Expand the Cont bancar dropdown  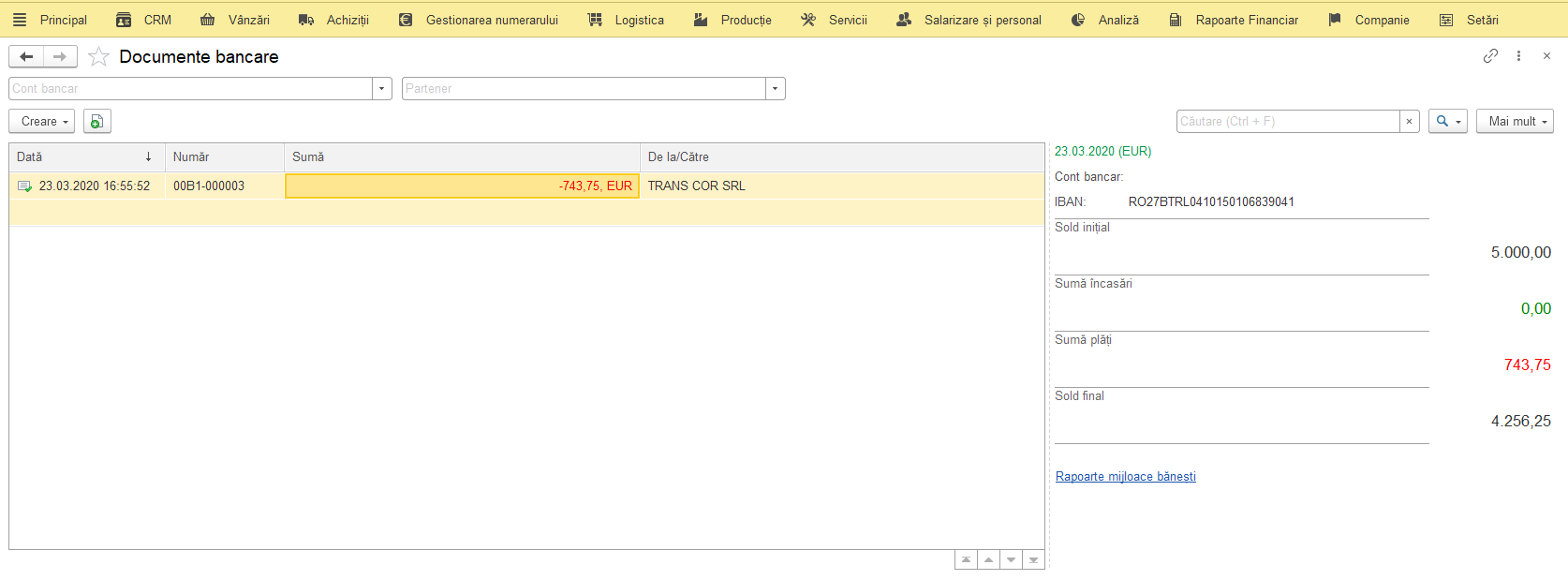[x=382, y=89]
